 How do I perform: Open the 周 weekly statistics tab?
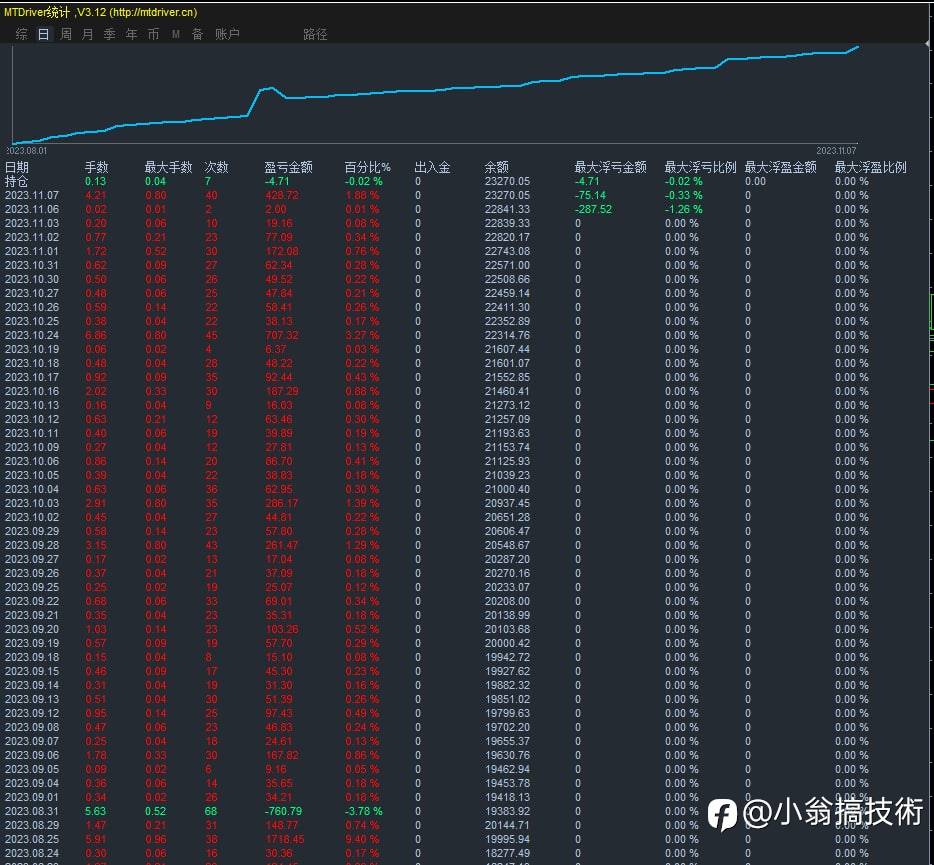click(66, 34)
